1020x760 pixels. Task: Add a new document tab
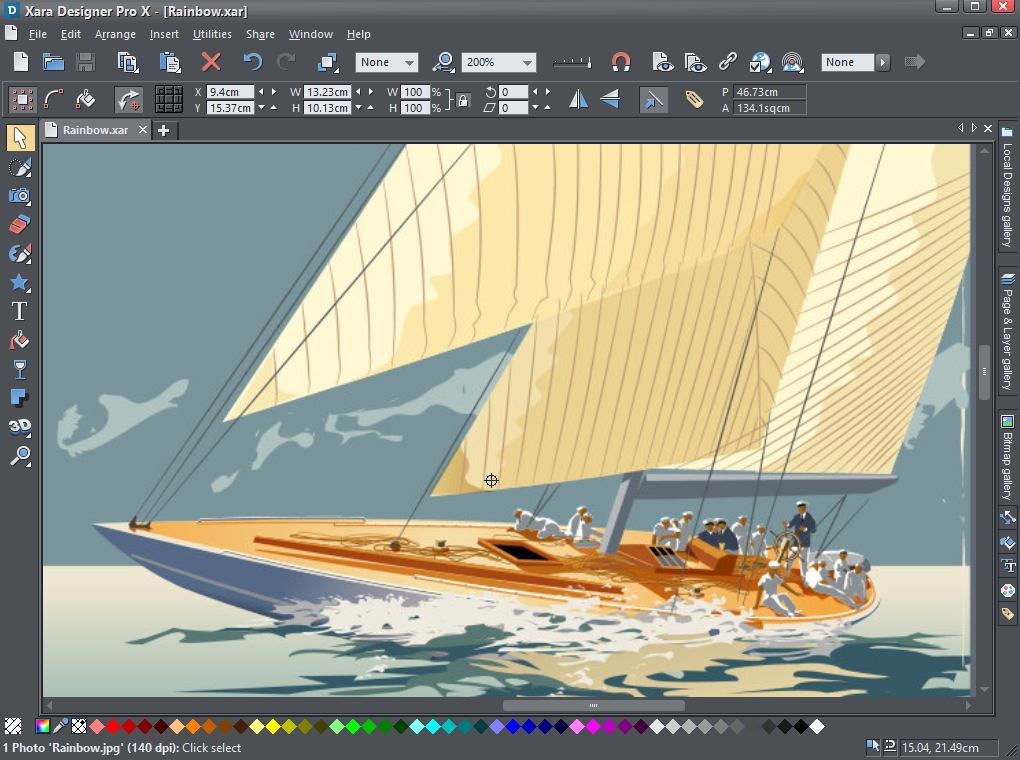[164, 130]
